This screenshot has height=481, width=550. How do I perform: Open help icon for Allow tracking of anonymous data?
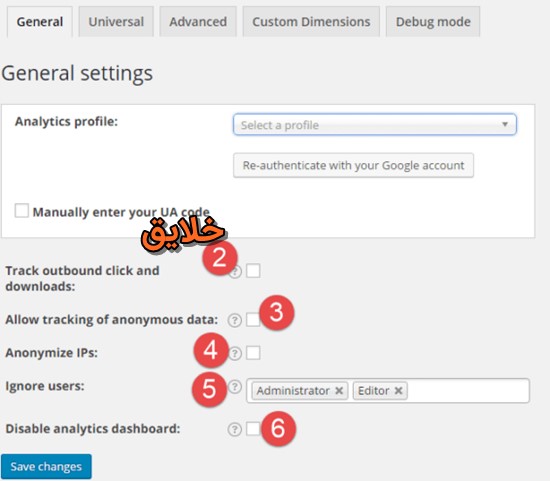235,320
